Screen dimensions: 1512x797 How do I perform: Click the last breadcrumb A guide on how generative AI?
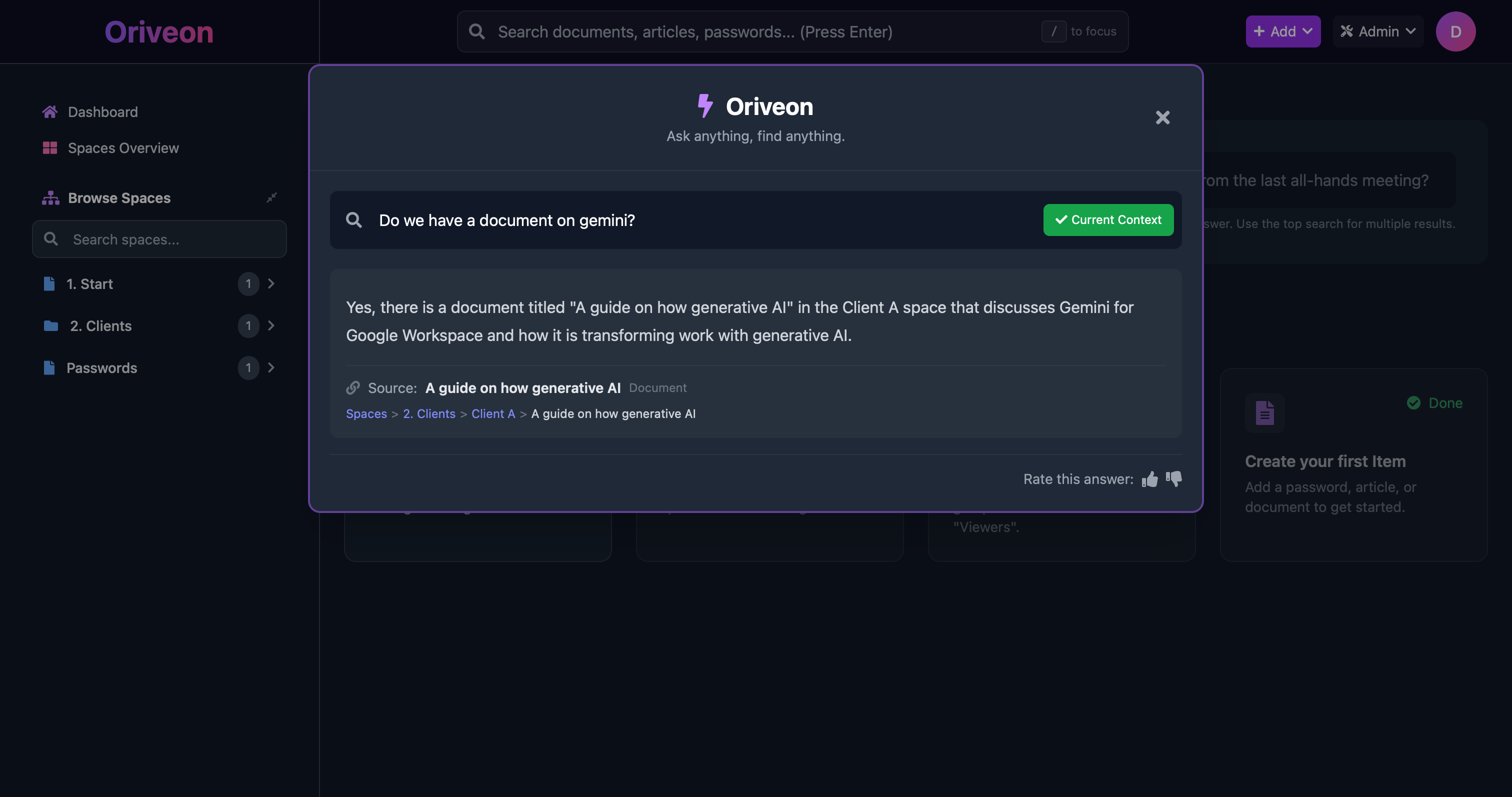point(613,414)
